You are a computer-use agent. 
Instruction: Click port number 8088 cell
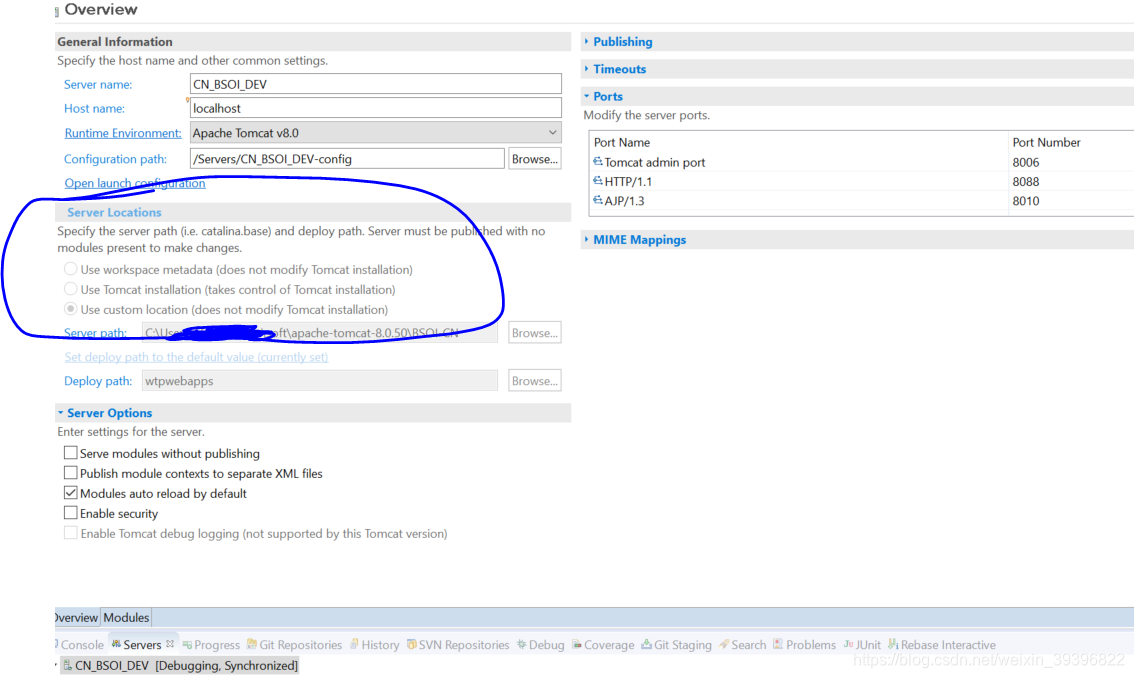[1026, 182]
